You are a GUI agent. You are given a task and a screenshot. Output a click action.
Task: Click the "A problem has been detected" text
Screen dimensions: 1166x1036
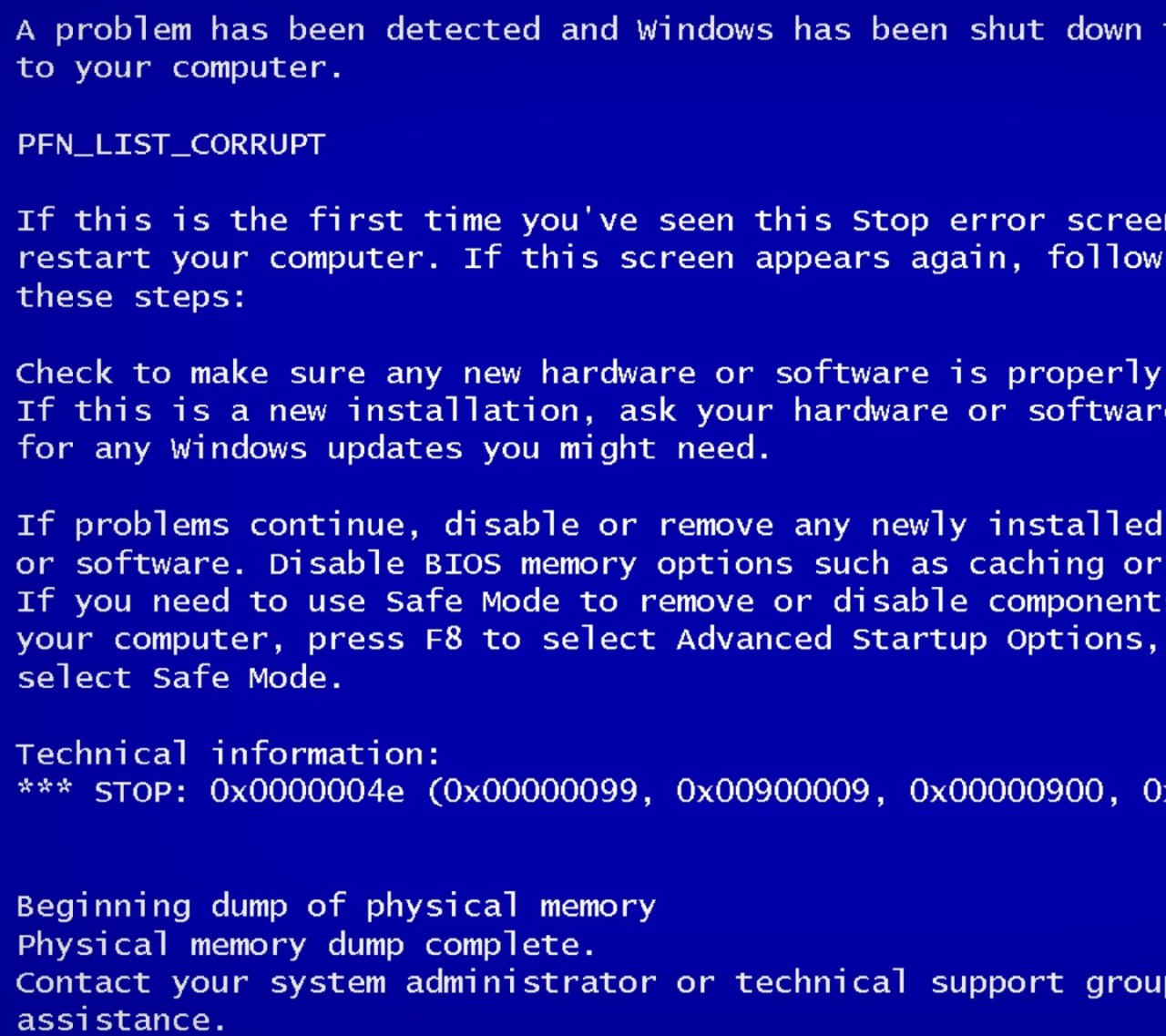tap(277, 29)
